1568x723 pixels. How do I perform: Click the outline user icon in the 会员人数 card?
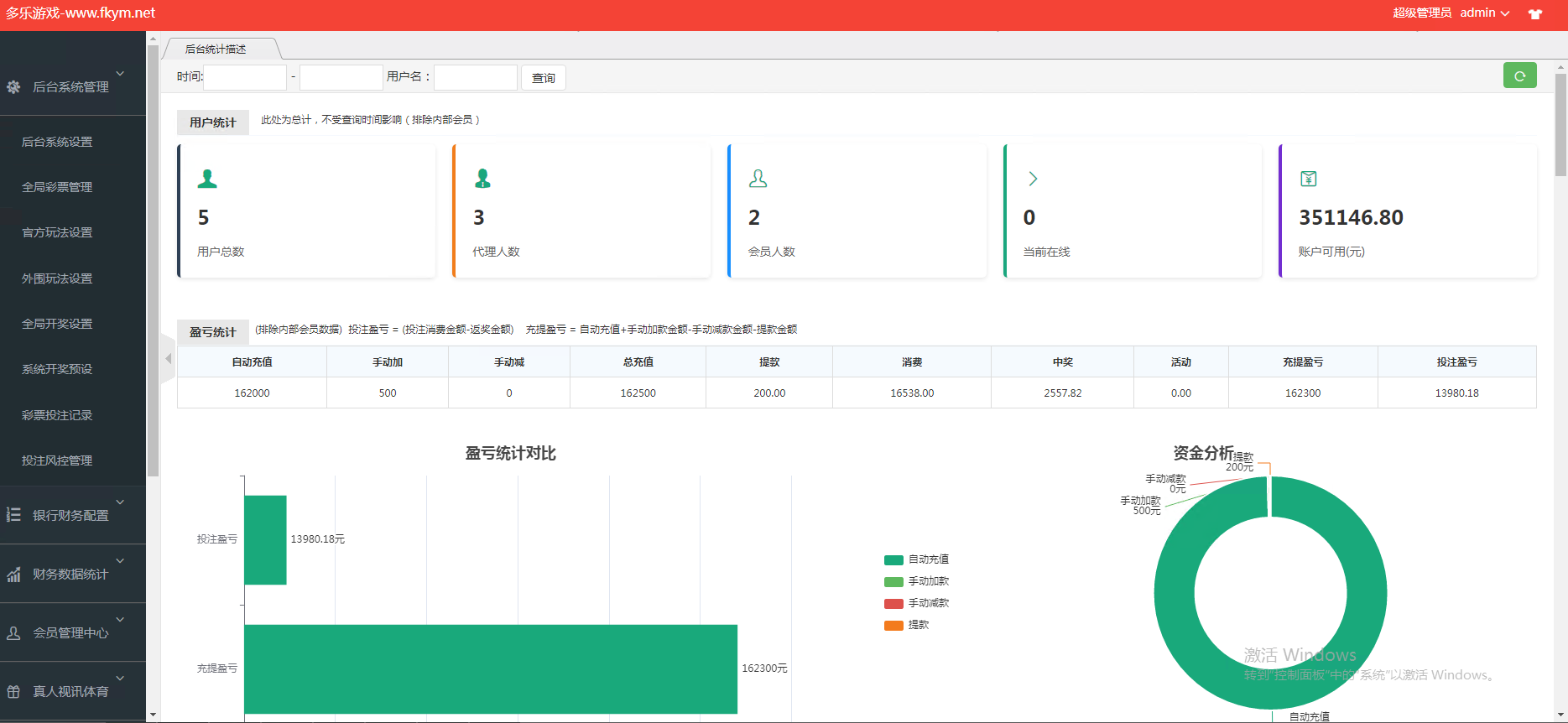[758, 179]
